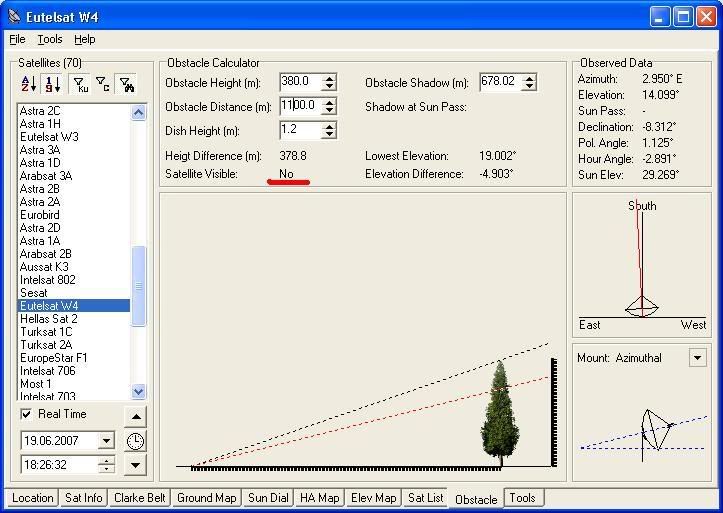This screenshot has height=513, width=723.
Task: Open the File menu
Action: click(x=17, y=39)
